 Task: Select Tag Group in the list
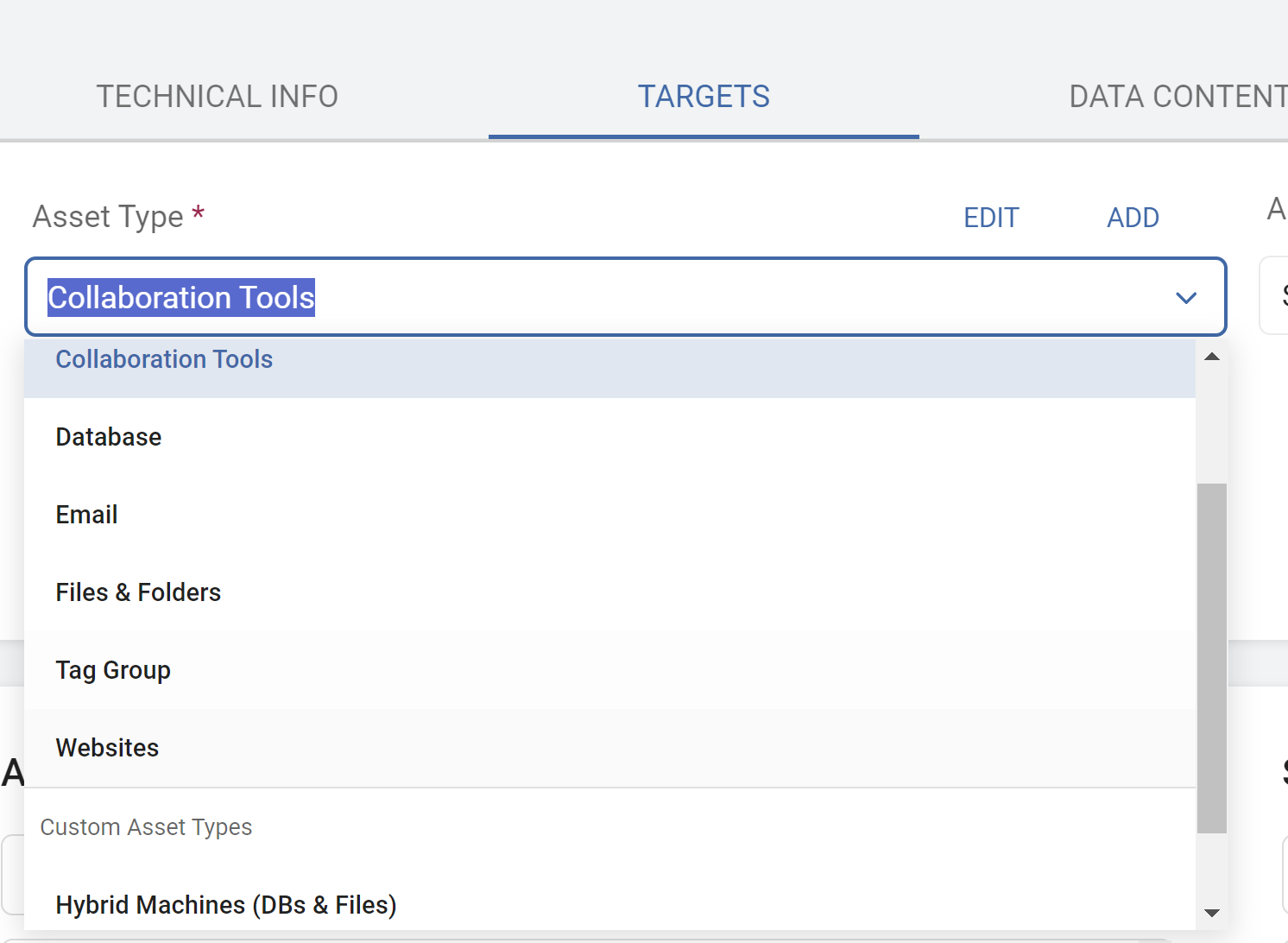click(113, 670)
